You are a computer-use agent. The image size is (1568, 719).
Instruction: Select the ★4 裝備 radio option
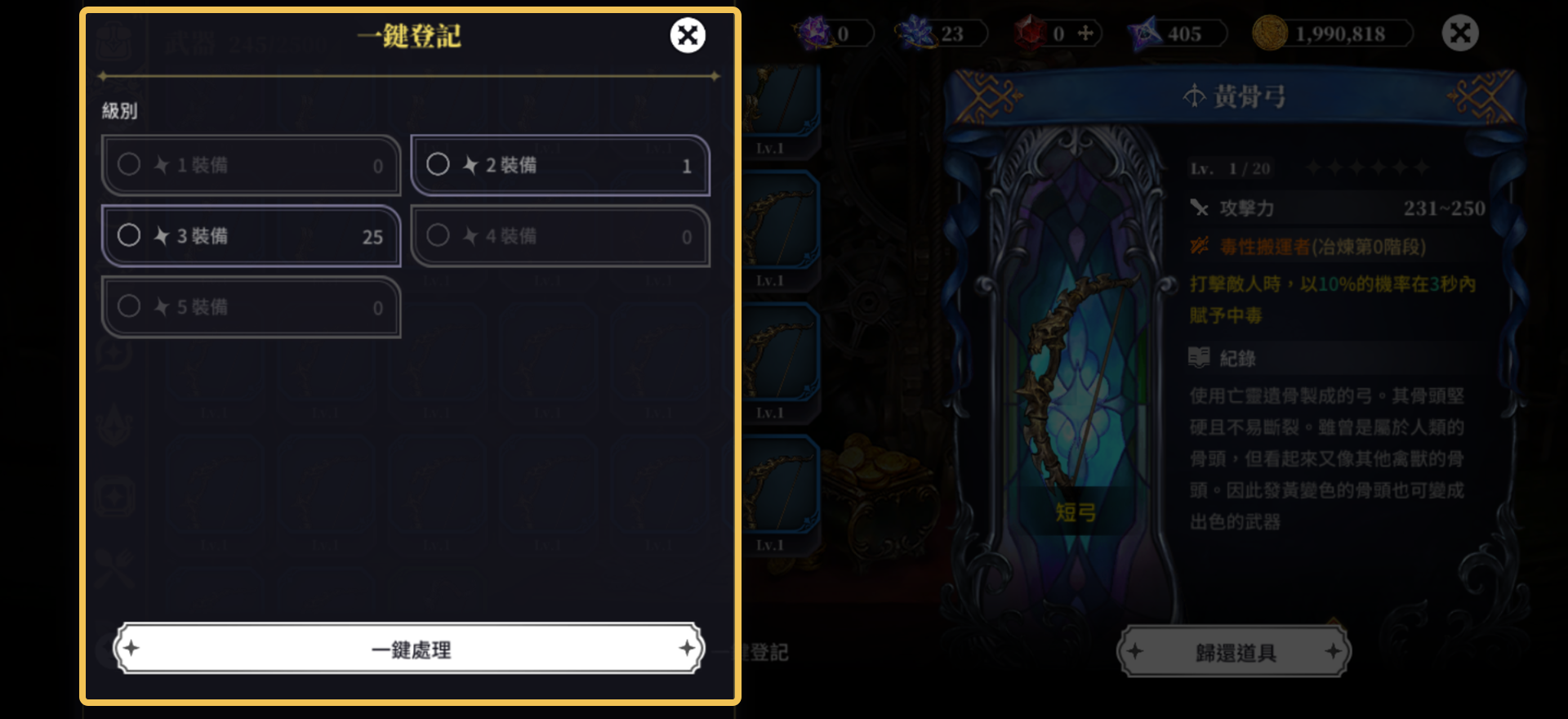(x=560, y=236)
